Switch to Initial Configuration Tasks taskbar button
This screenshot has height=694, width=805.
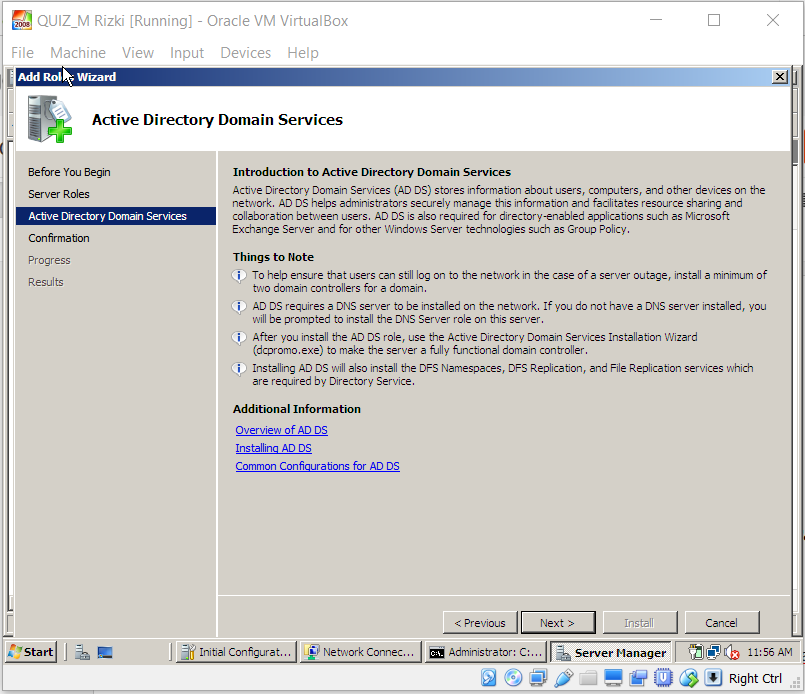pos(236,652)
